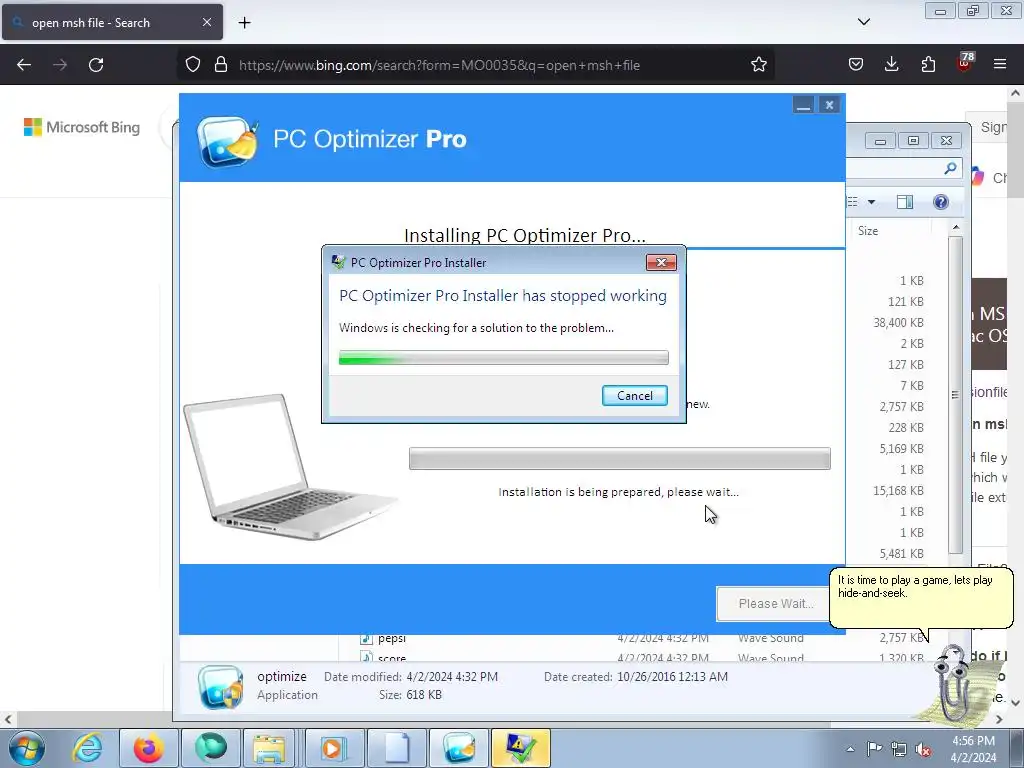Click the optimize application icon in details pane

click(220, 686)
